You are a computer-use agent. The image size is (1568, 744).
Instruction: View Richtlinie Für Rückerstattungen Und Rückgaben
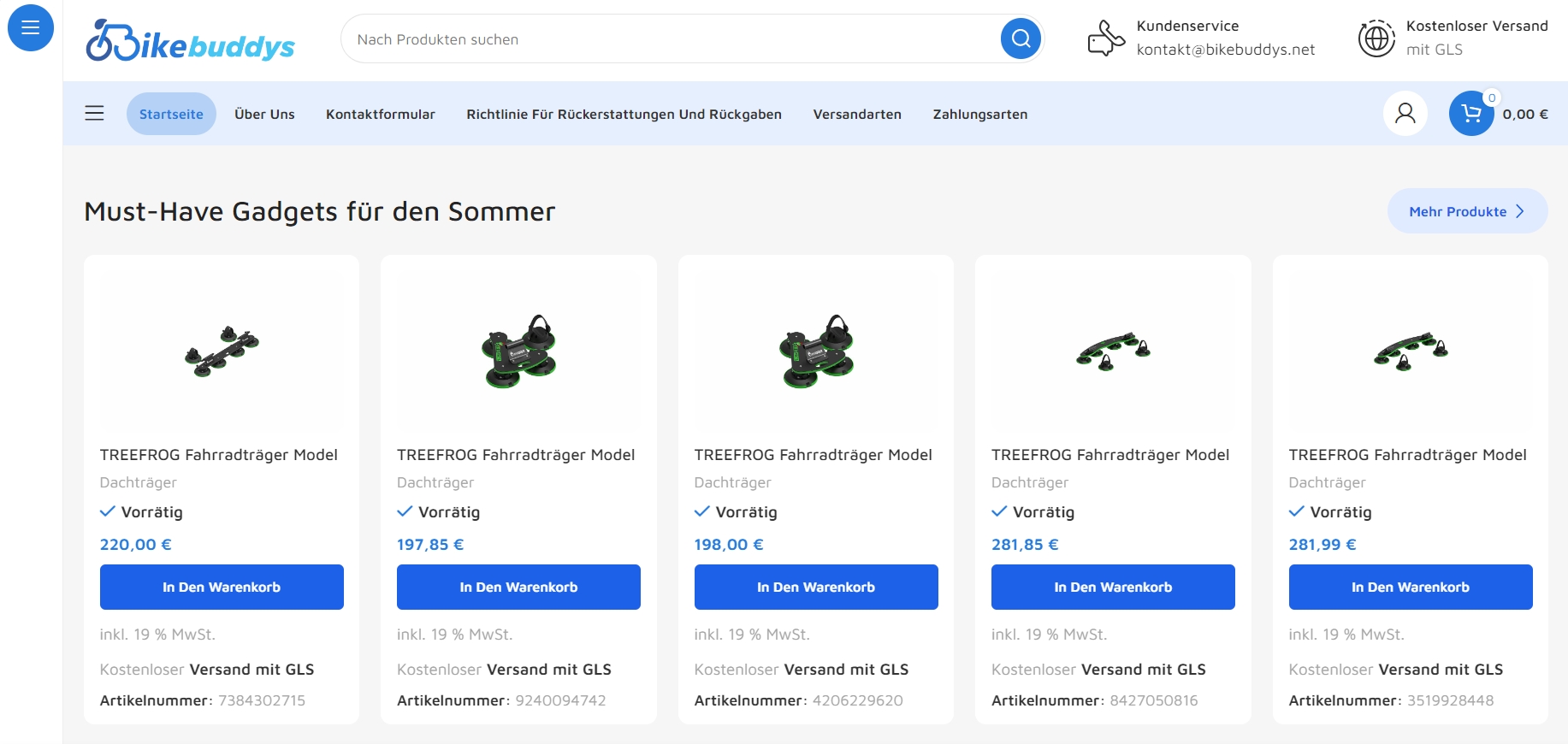click(624, 114)
